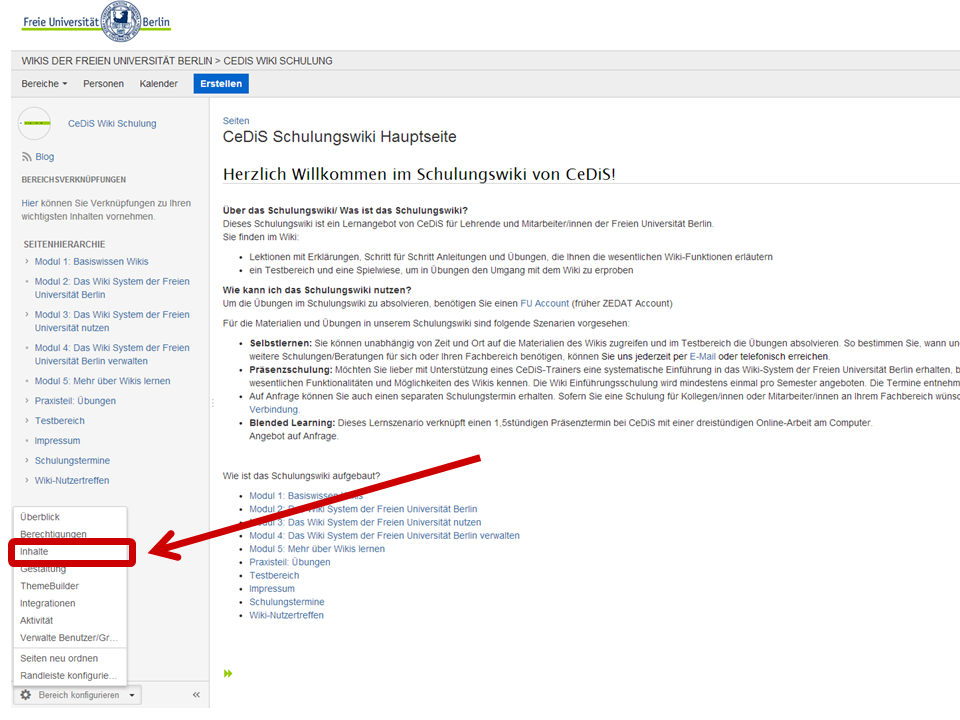Viewport: 960px width, 720px height.
Task: Click the CeDiS Schulungswiki Hauptseite page title
Action: point(339,137)
